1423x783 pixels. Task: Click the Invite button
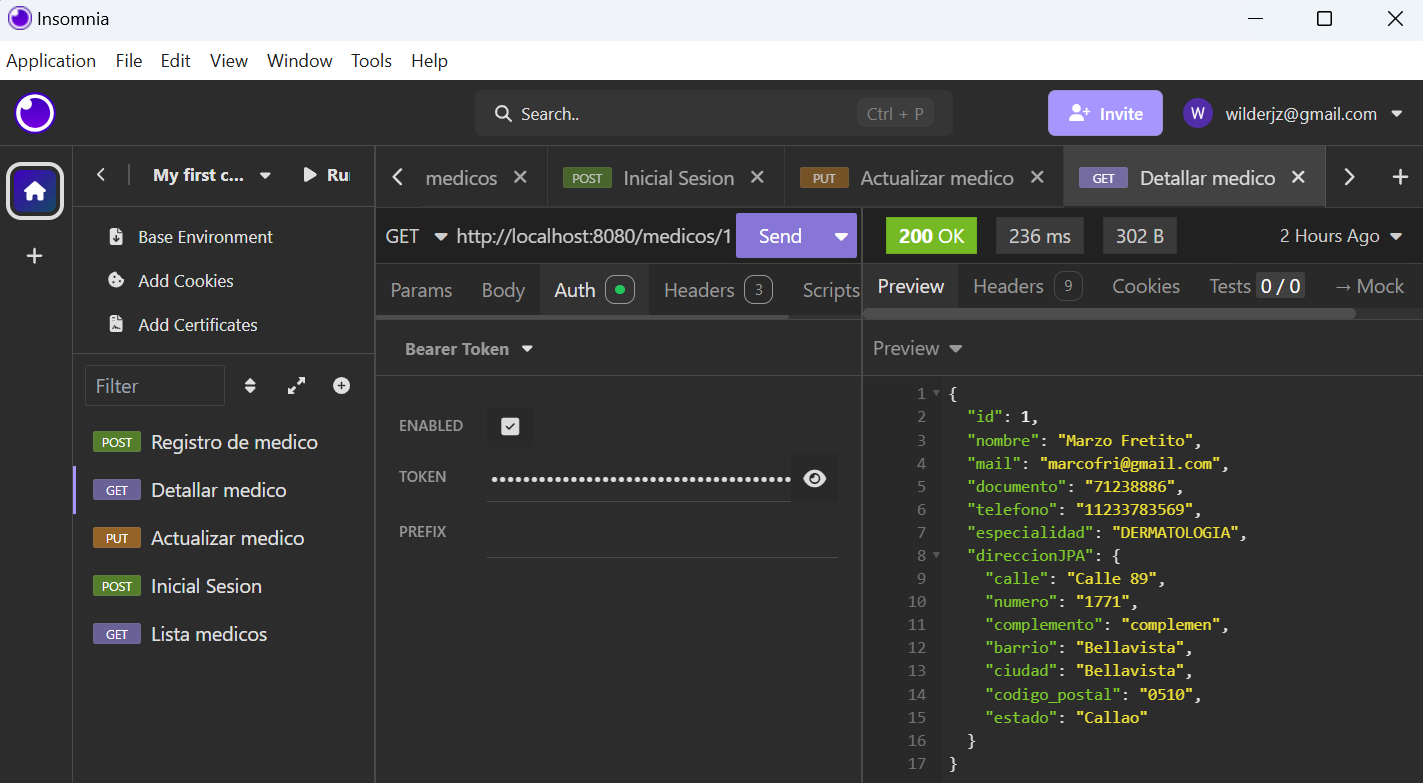pyautogui.click(x=1105, y=113)
